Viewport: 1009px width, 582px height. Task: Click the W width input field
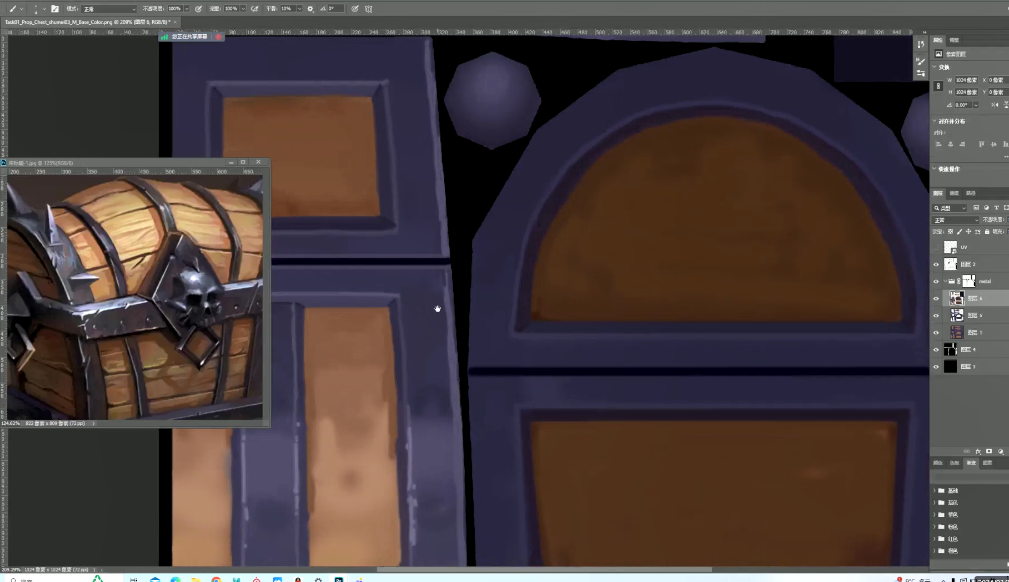pos(966,80)
